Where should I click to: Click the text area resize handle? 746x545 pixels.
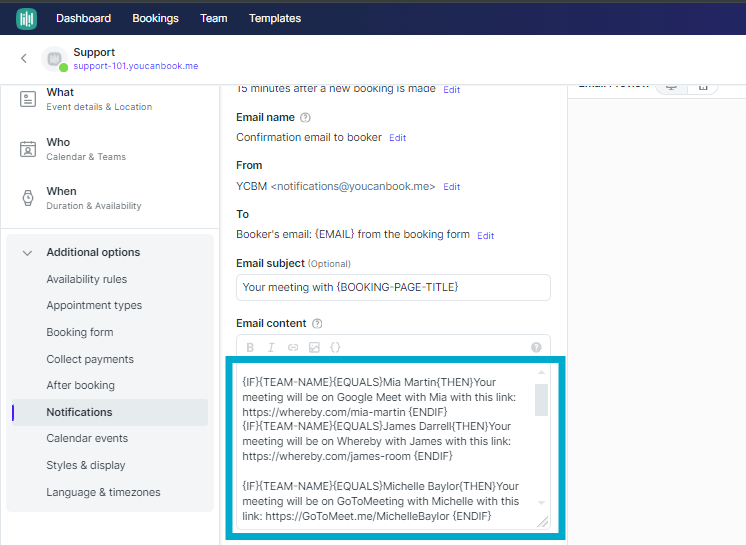(542, 522)
